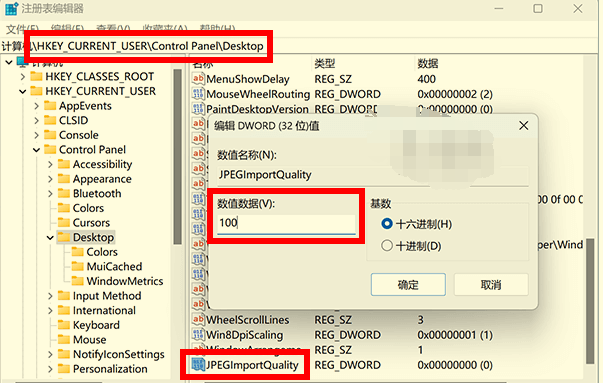Select the Input Method key
603x383 pixels.
pyautogui.click(x=107, y=296)
